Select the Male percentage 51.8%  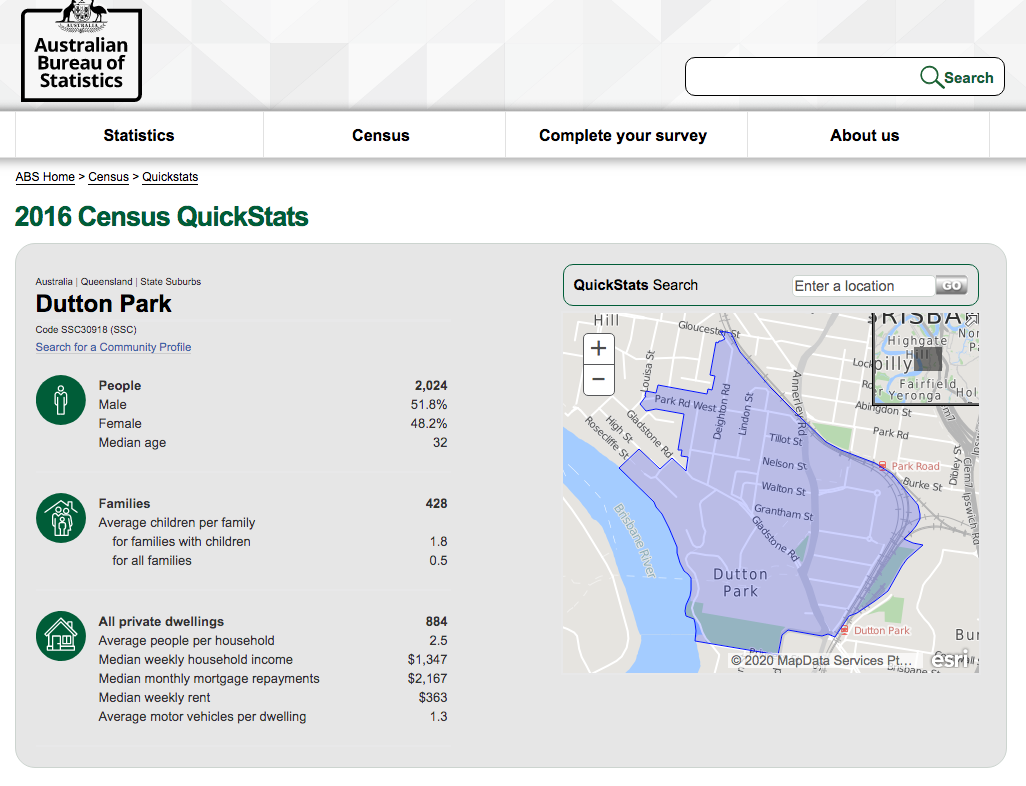click(429, 404)
